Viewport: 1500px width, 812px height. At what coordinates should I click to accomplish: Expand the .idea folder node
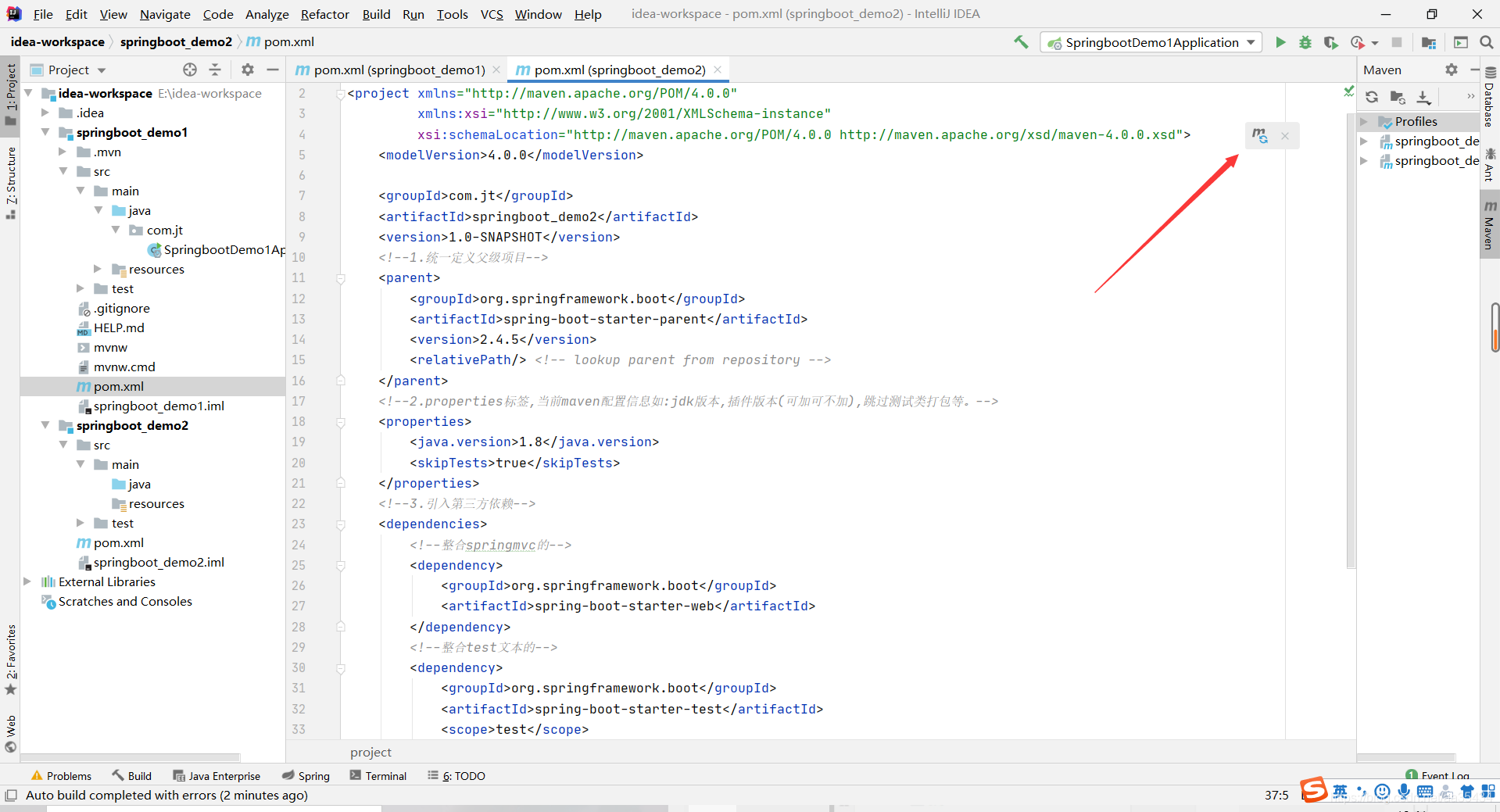[45, 113]
